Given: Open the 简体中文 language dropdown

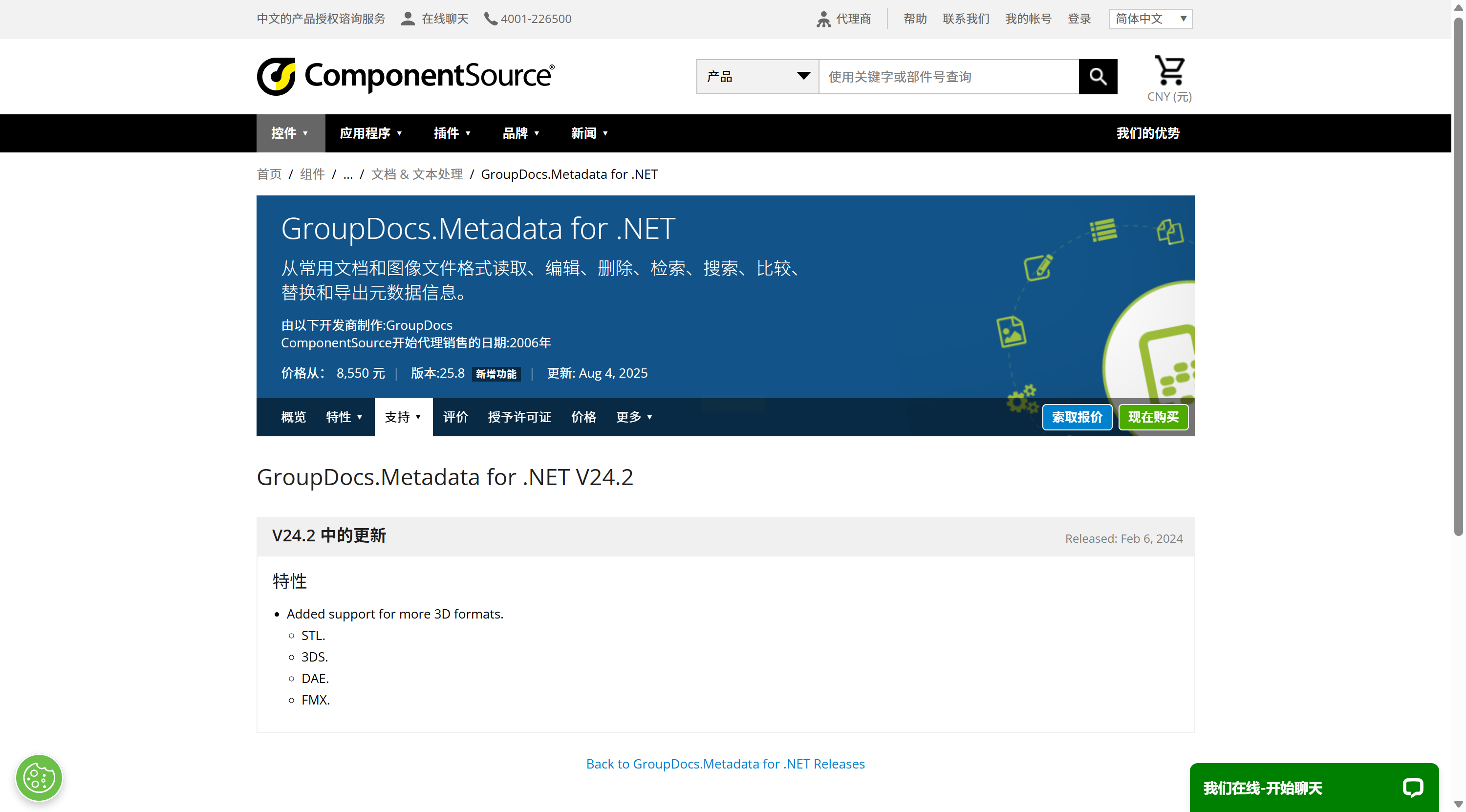Looking at the screenshot, I should [x=1150, y=19].
